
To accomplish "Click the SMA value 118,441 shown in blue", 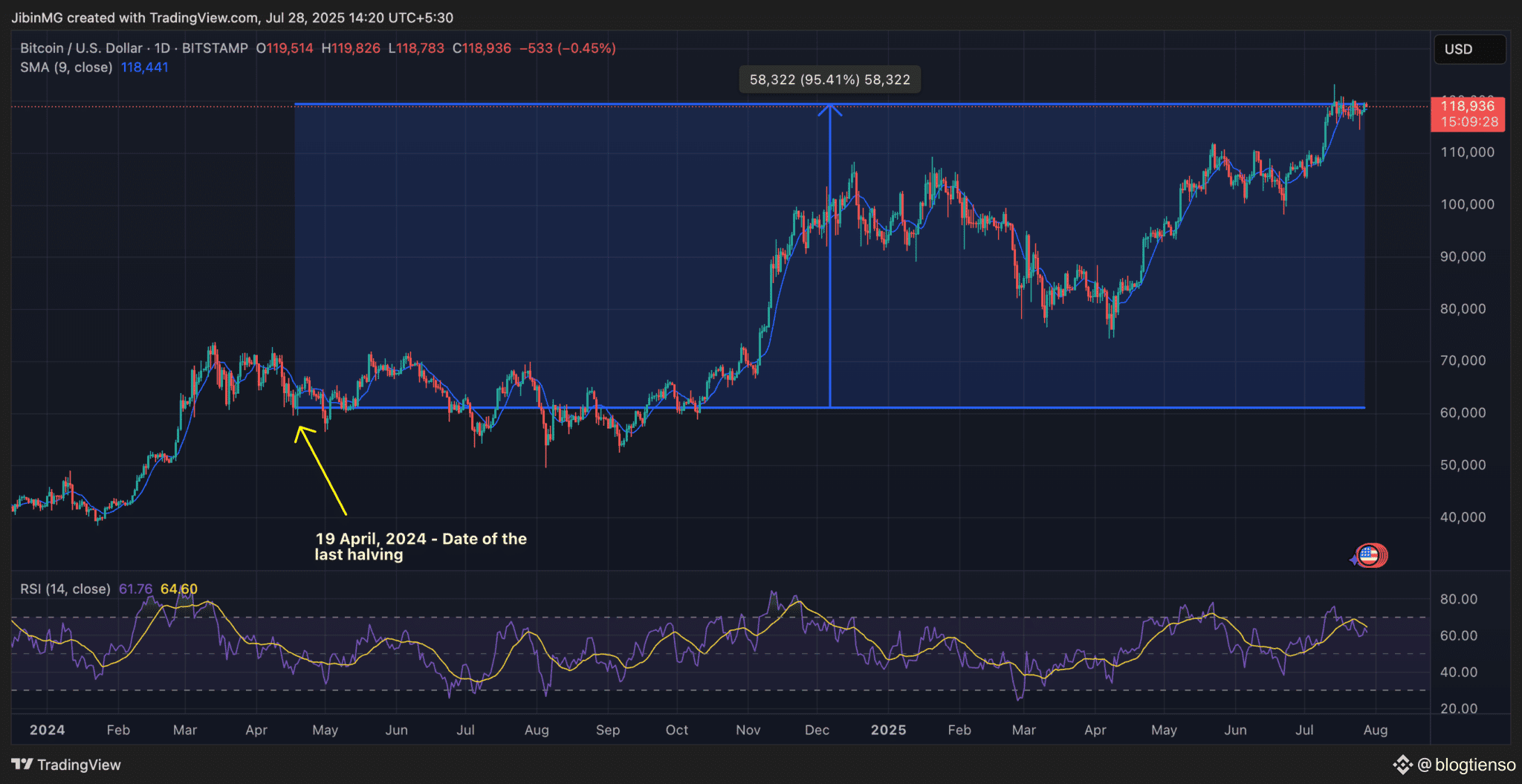I will tap(144, 67).
